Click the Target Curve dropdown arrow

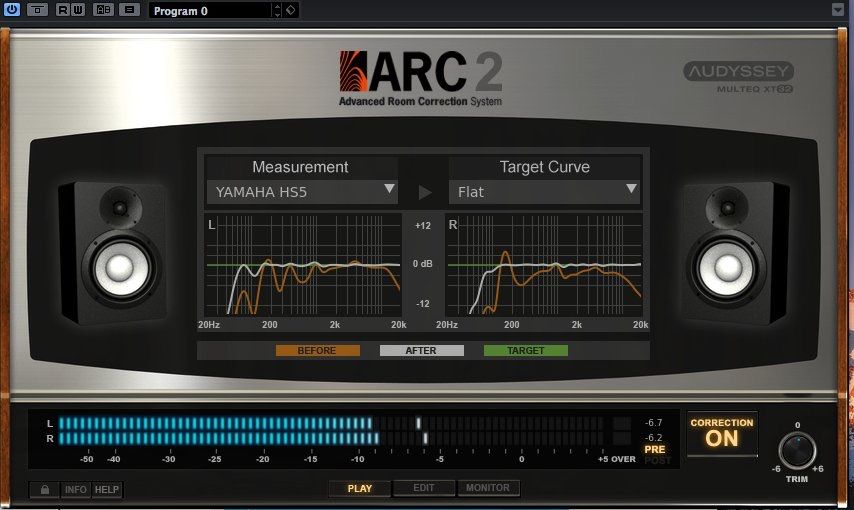pyautogui.click(x=631, y=189)
